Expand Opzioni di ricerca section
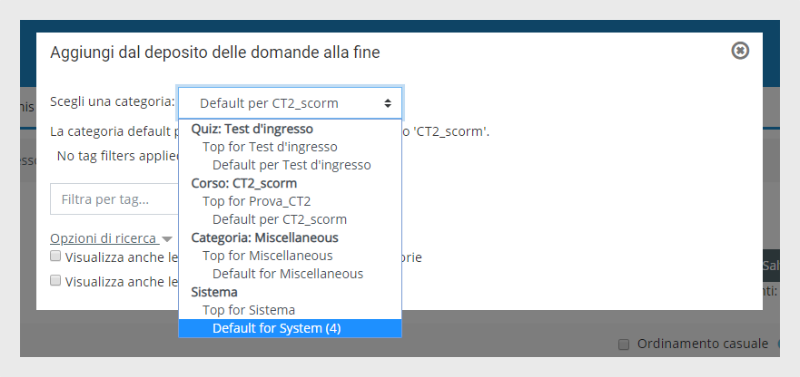Image resolution: width=800 pixels, height=377 pixels. tap(103, 238)
